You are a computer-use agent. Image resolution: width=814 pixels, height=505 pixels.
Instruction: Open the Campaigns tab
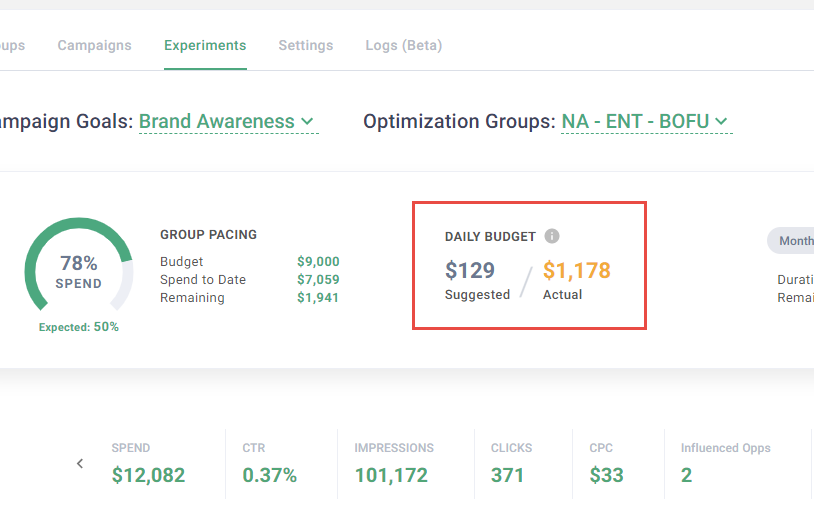[94, 45]
